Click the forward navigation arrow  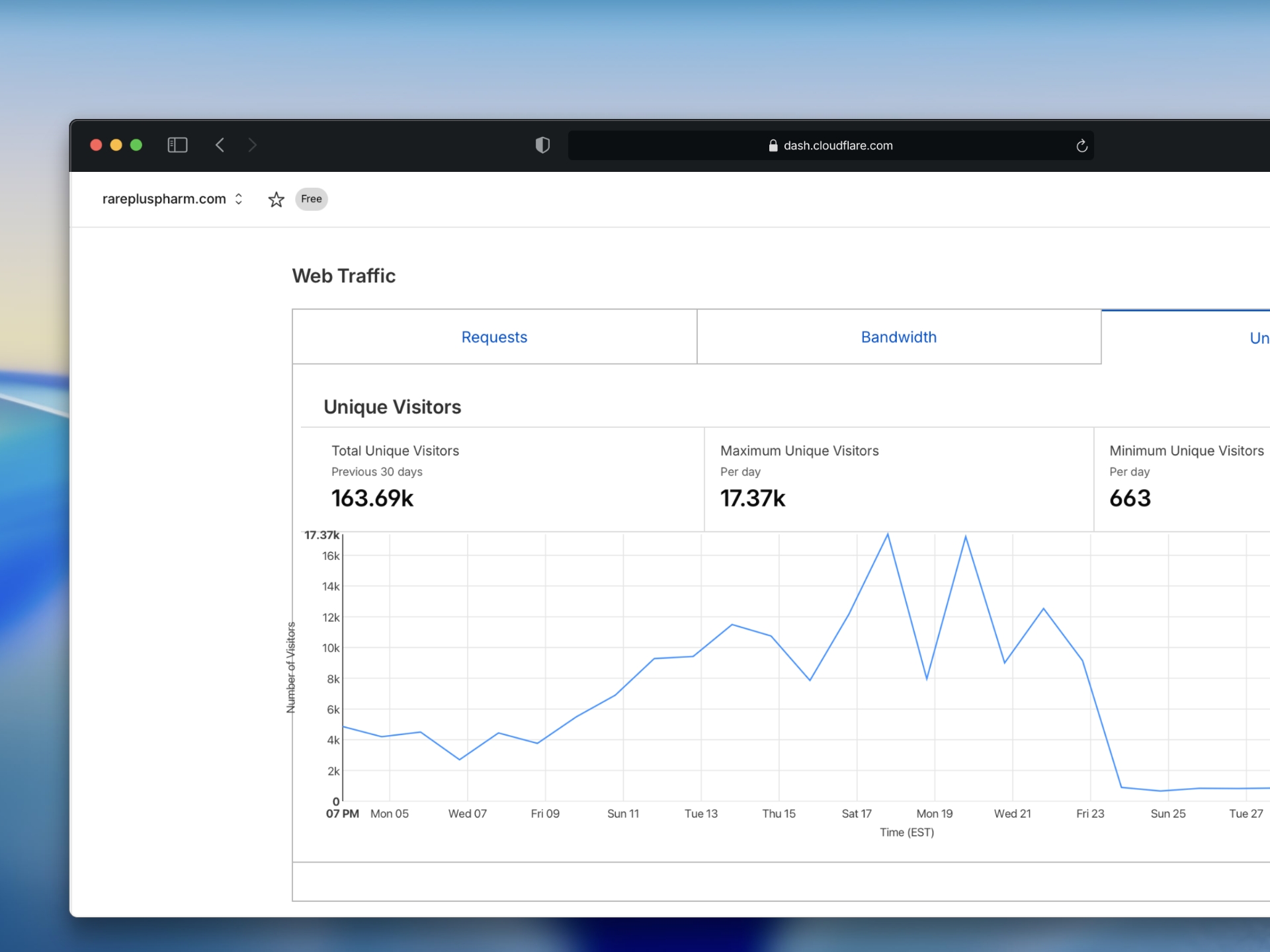point(253,145)
